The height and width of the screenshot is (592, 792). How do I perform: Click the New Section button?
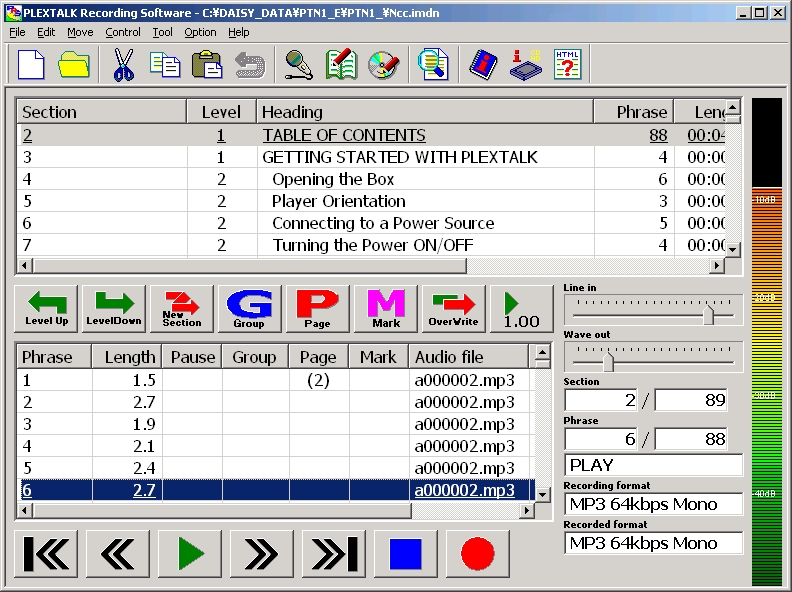coord(182,308)
